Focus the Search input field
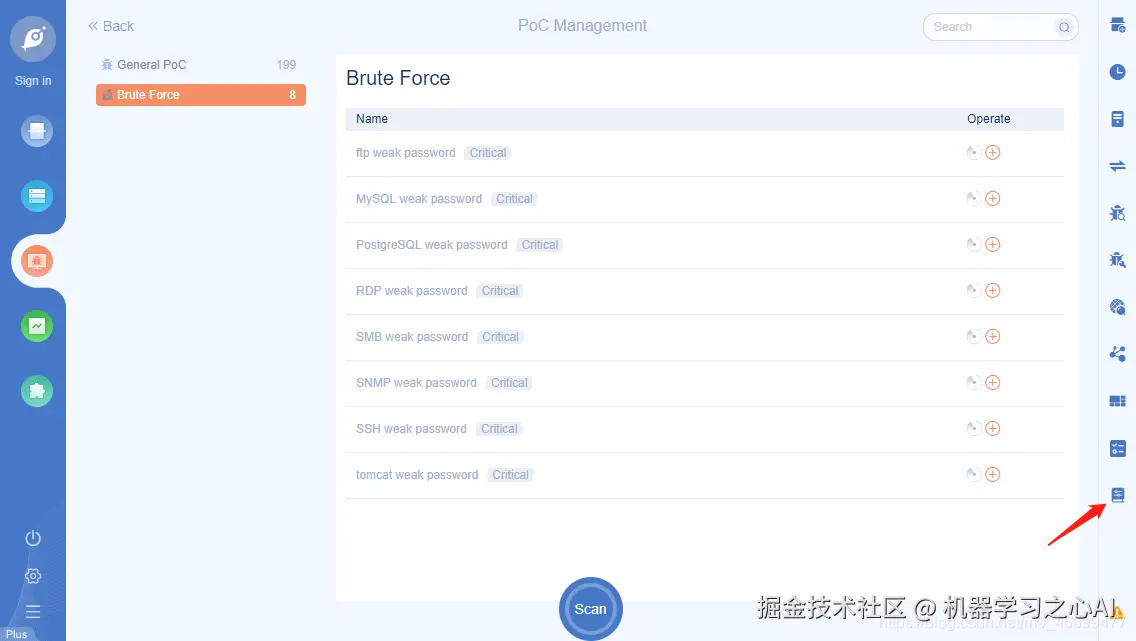The width and height of the screenshot is (1136, 641). (x=991, y=27)
